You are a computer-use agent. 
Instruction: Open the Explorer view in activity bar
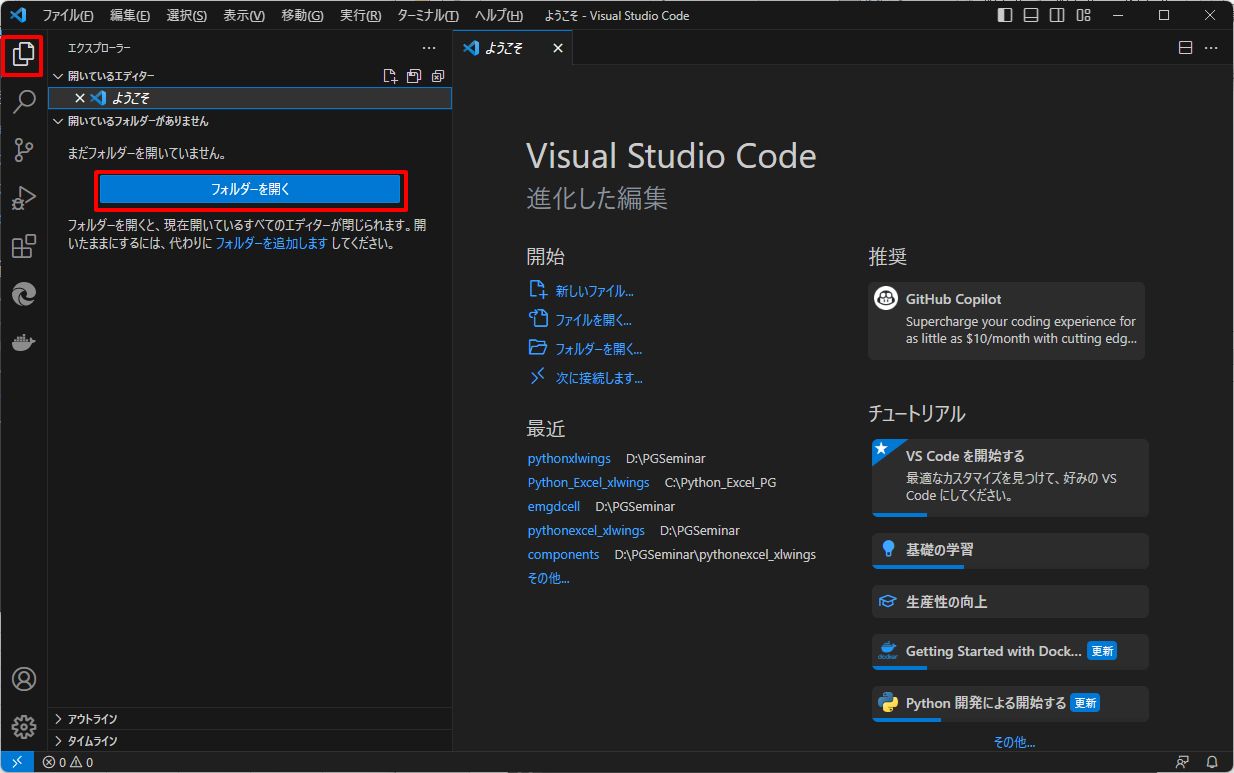pos(24,54)
